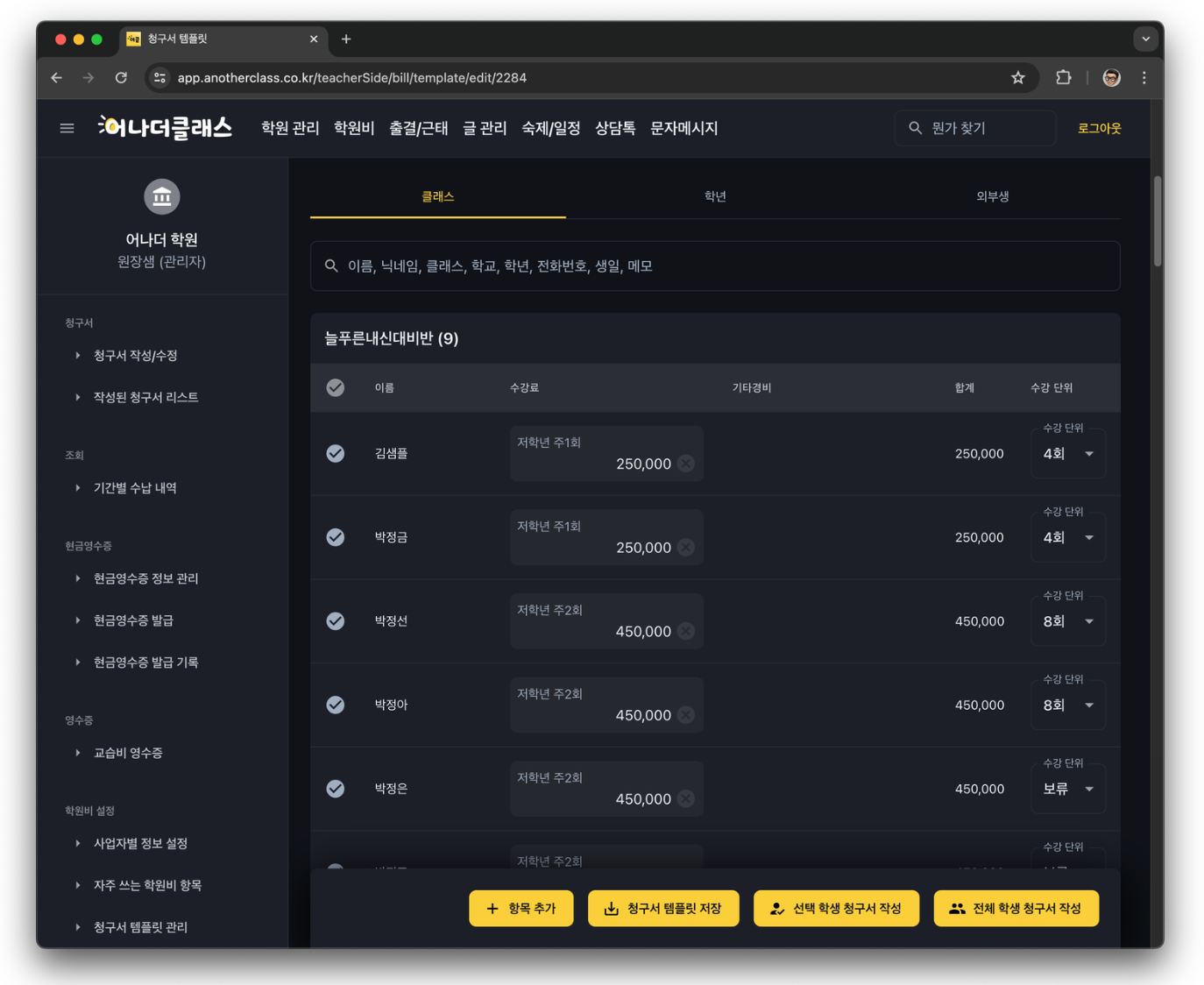Image resolution: width=1204 pixels, height=985 pixels.
Task: Open the Chrome profile avatar
Action: point(1111,78)
